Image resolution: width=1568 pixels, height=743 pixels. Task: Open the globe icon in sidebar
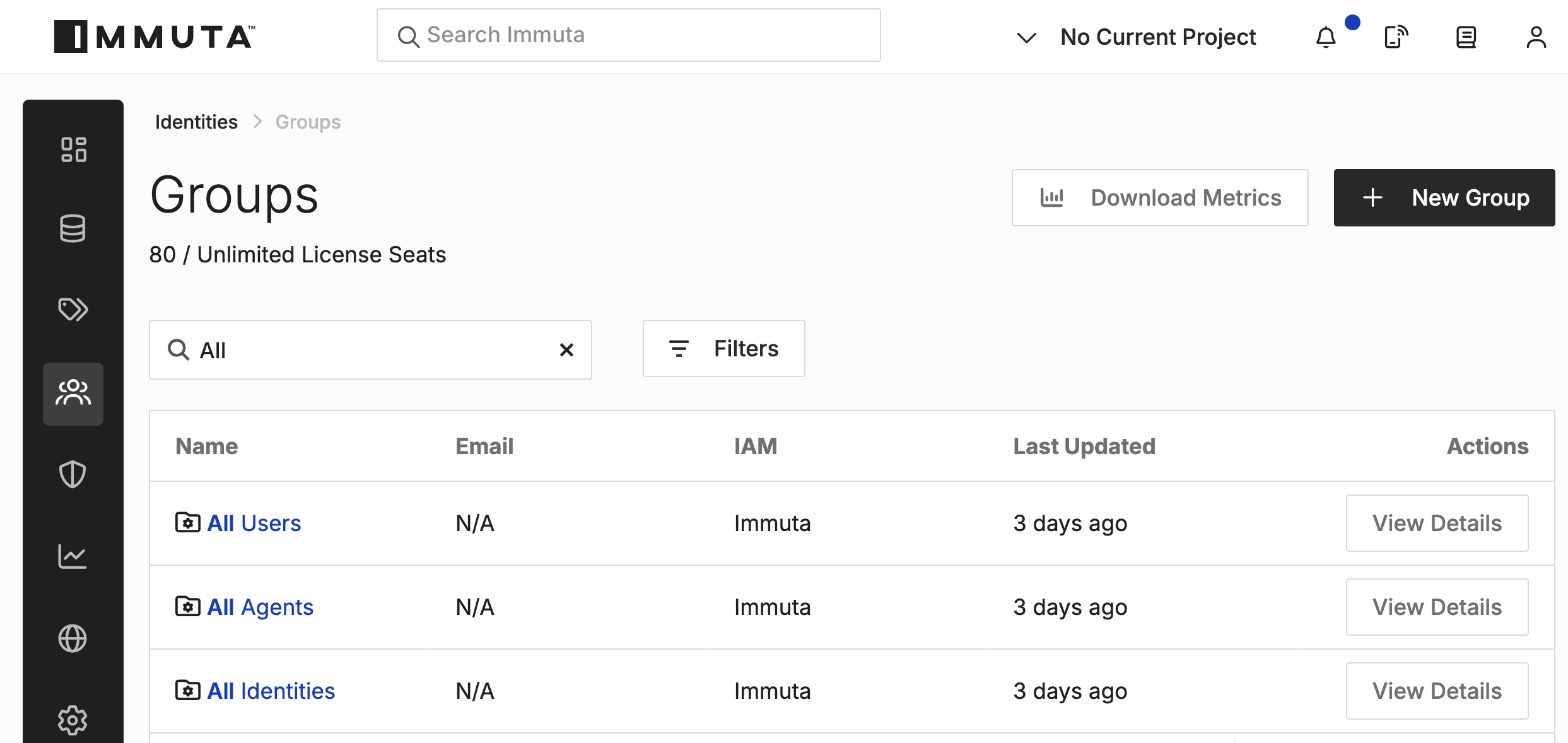[x=73, y=638]
